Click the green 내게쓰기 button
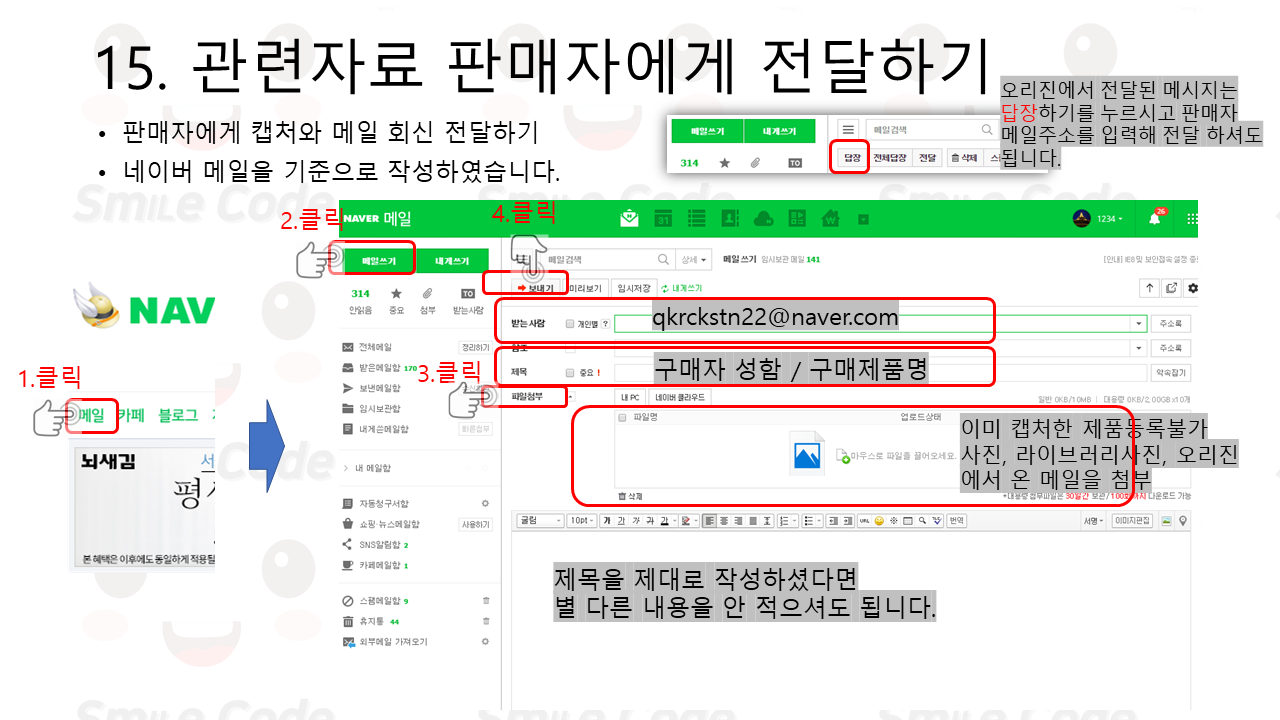The height and width of the screenshot is (720, 1280). [x=452, y=260]
